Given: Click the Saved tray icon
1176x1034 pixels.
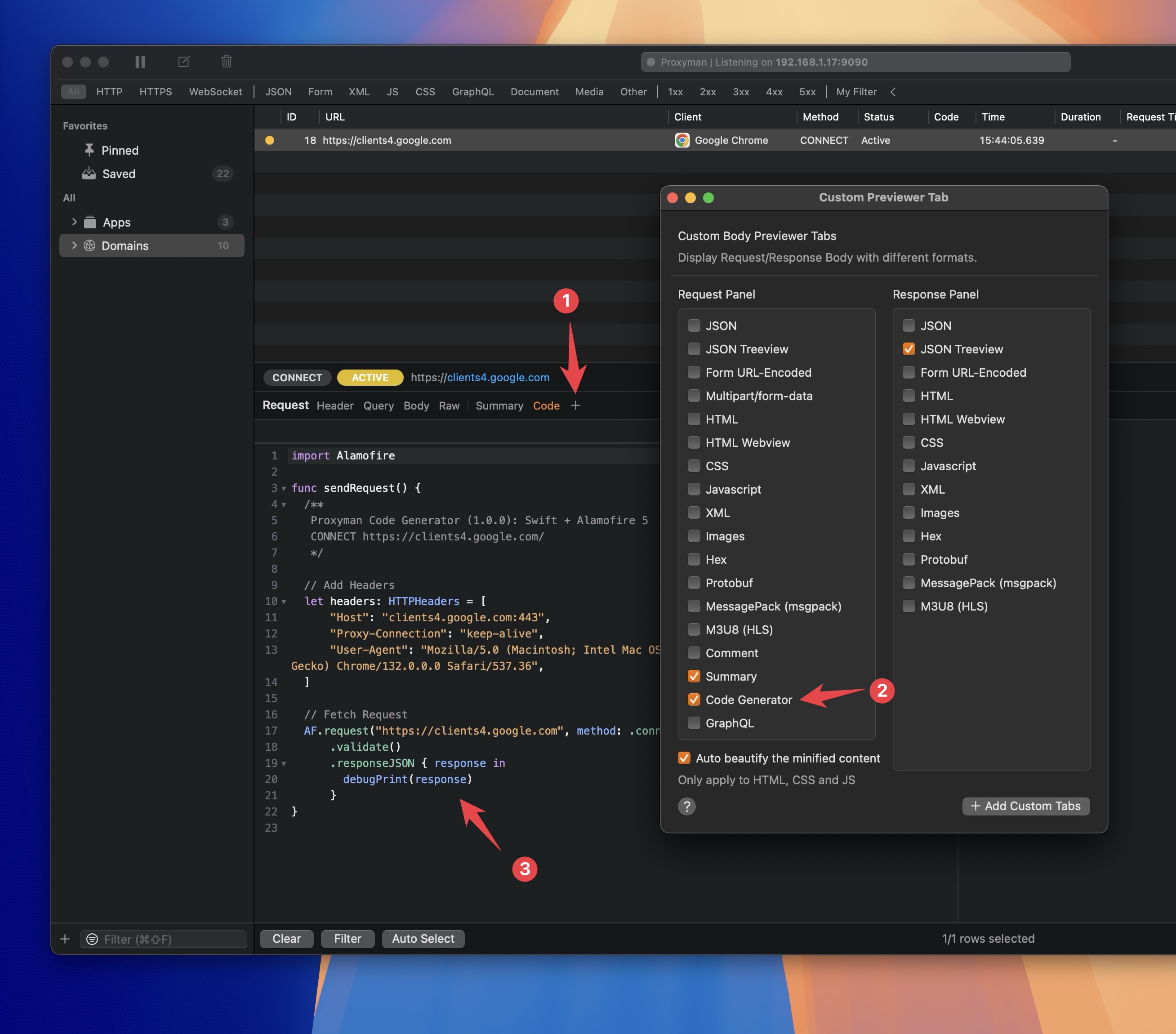Looking at the screenshot, I should [89, 173].
